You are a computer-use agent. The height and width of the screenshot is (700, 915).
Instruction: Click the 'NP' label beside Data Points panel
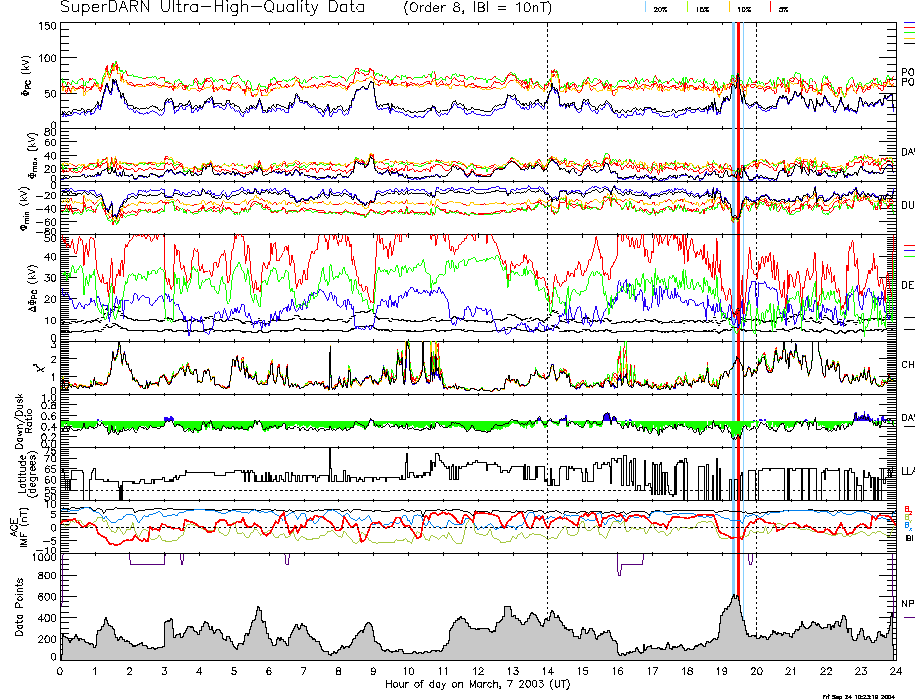point(907,604)
